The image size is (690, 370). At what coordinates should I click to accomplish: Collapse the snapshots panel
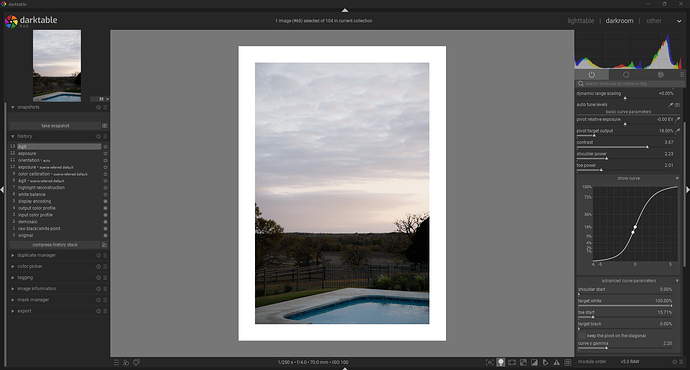(x=13, y=107)
